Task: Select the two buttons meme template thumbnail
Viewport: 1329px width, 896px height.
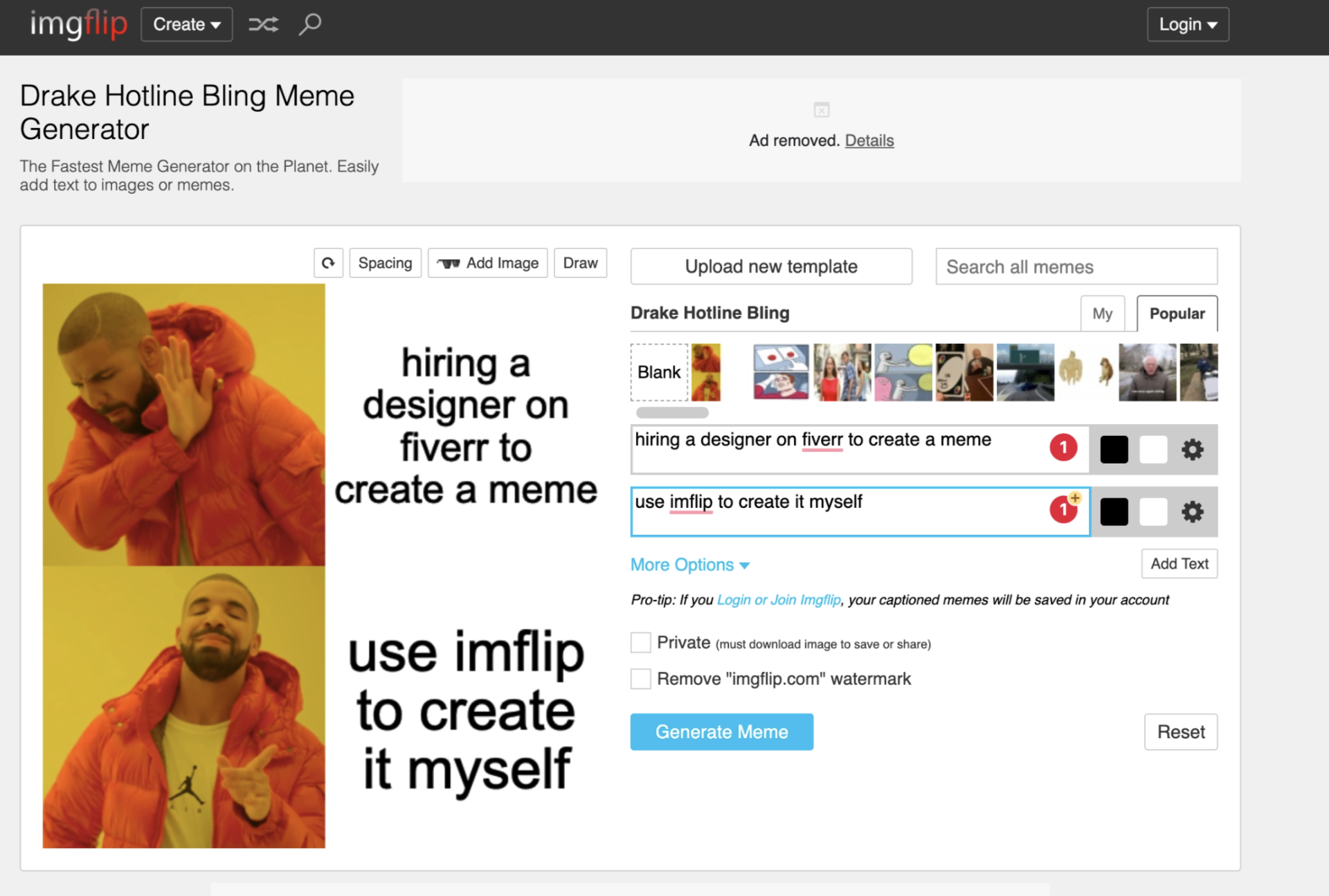Action: [781, 372]
